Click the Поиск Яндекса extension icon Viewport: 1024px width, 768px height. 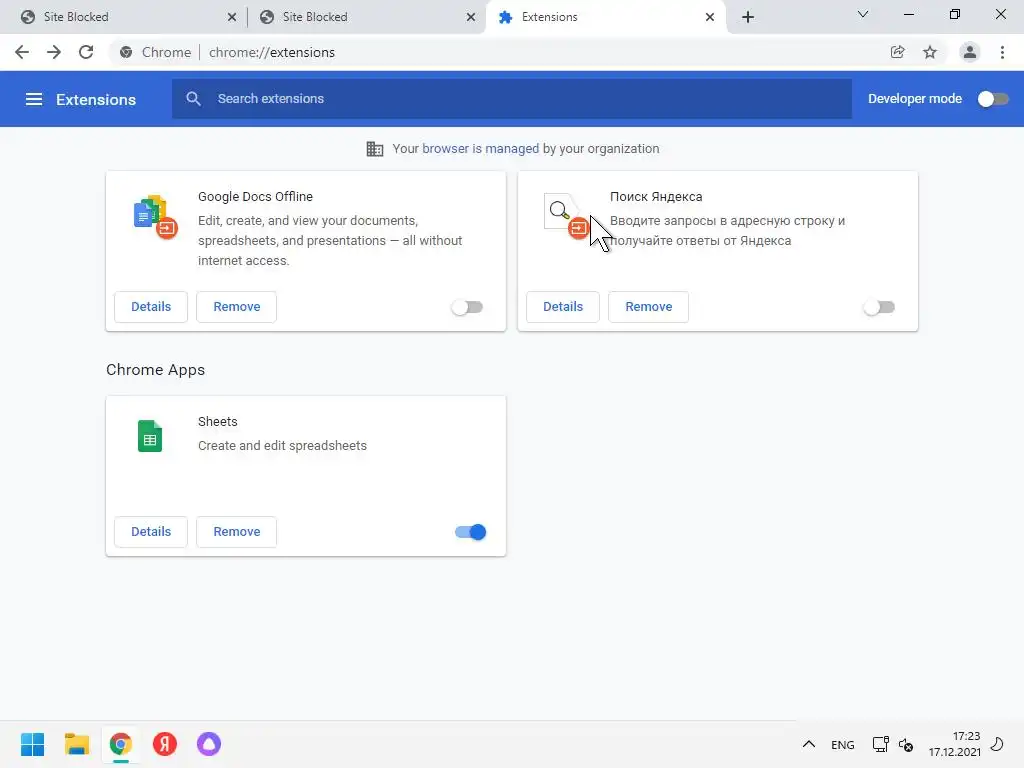pyautogui.click(x=566, y=216)
